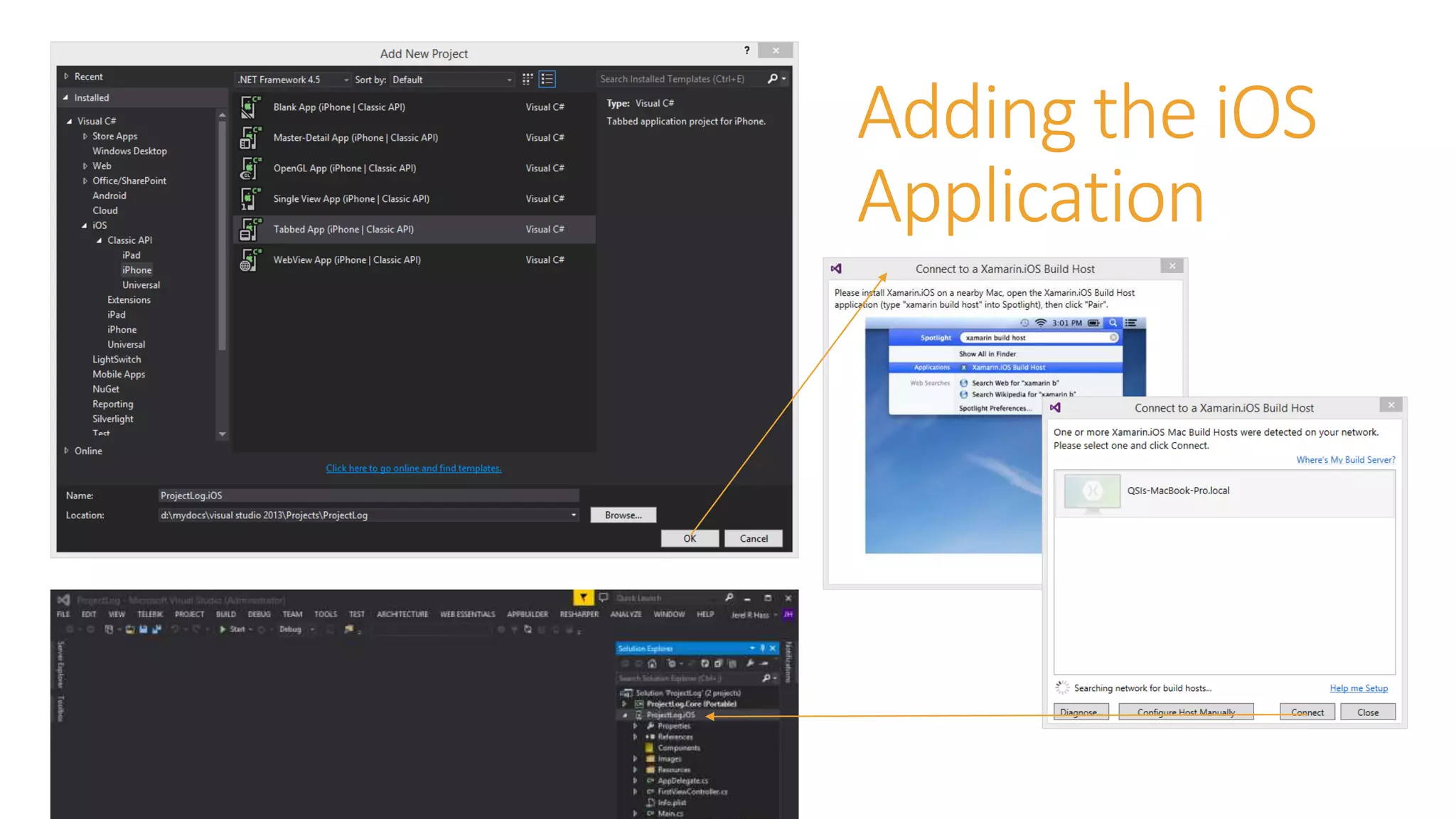1456x819 pixels.
Task: Click Cancel in Add New Project dialog
Action: coord(754,539)
